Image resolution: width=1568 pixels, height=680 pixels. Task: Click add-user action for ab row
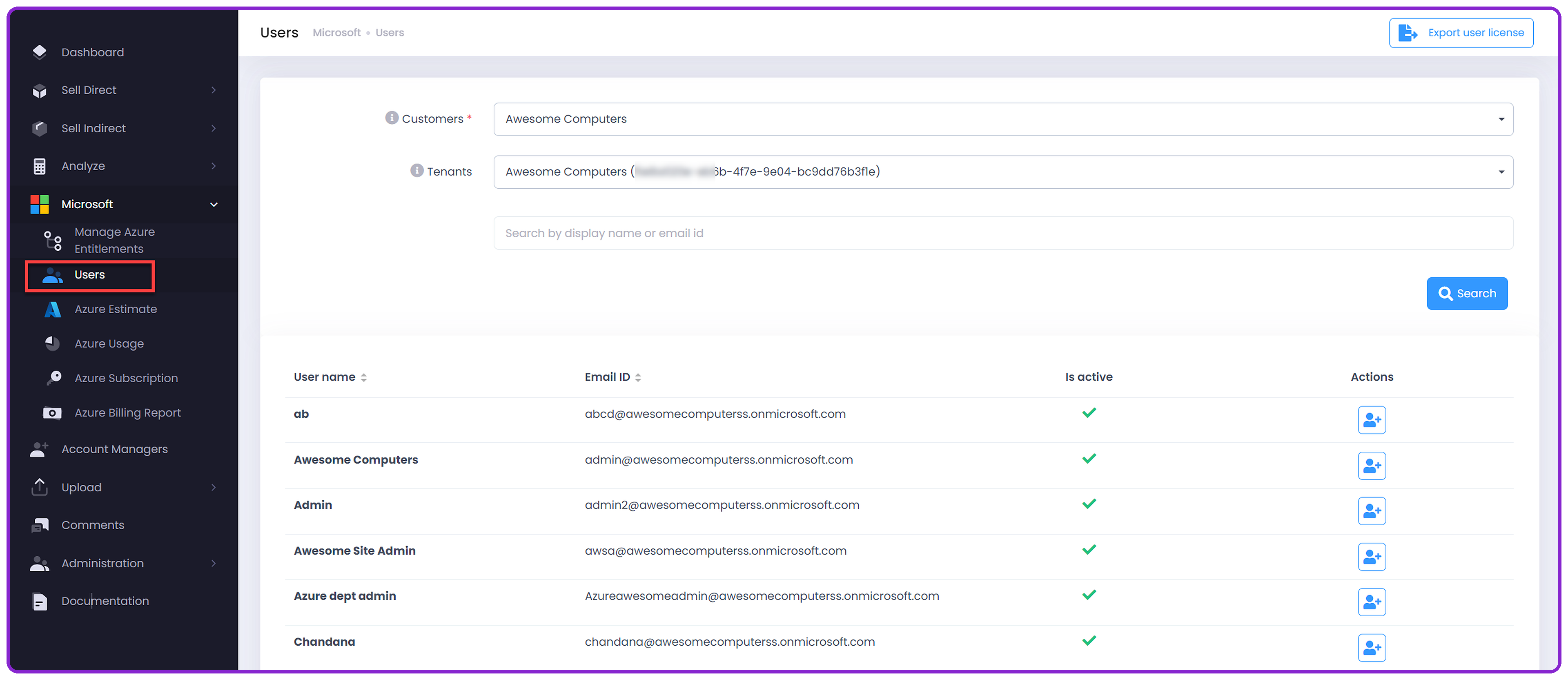pos(1372,420)
